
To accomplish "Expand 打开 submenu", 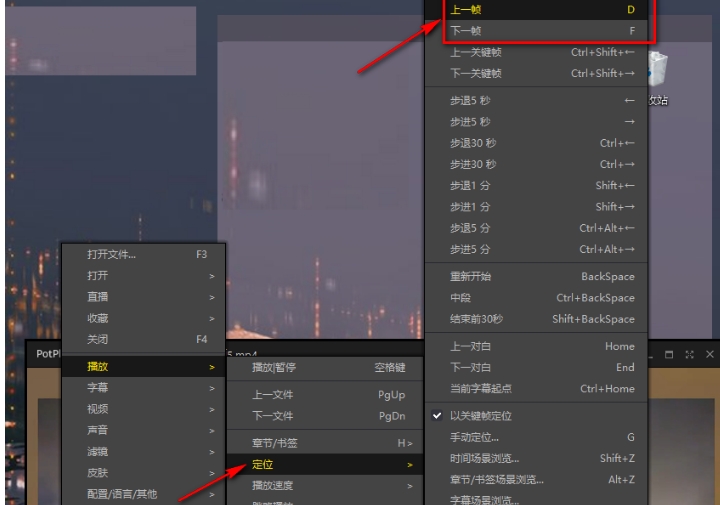I will [144, 275].
